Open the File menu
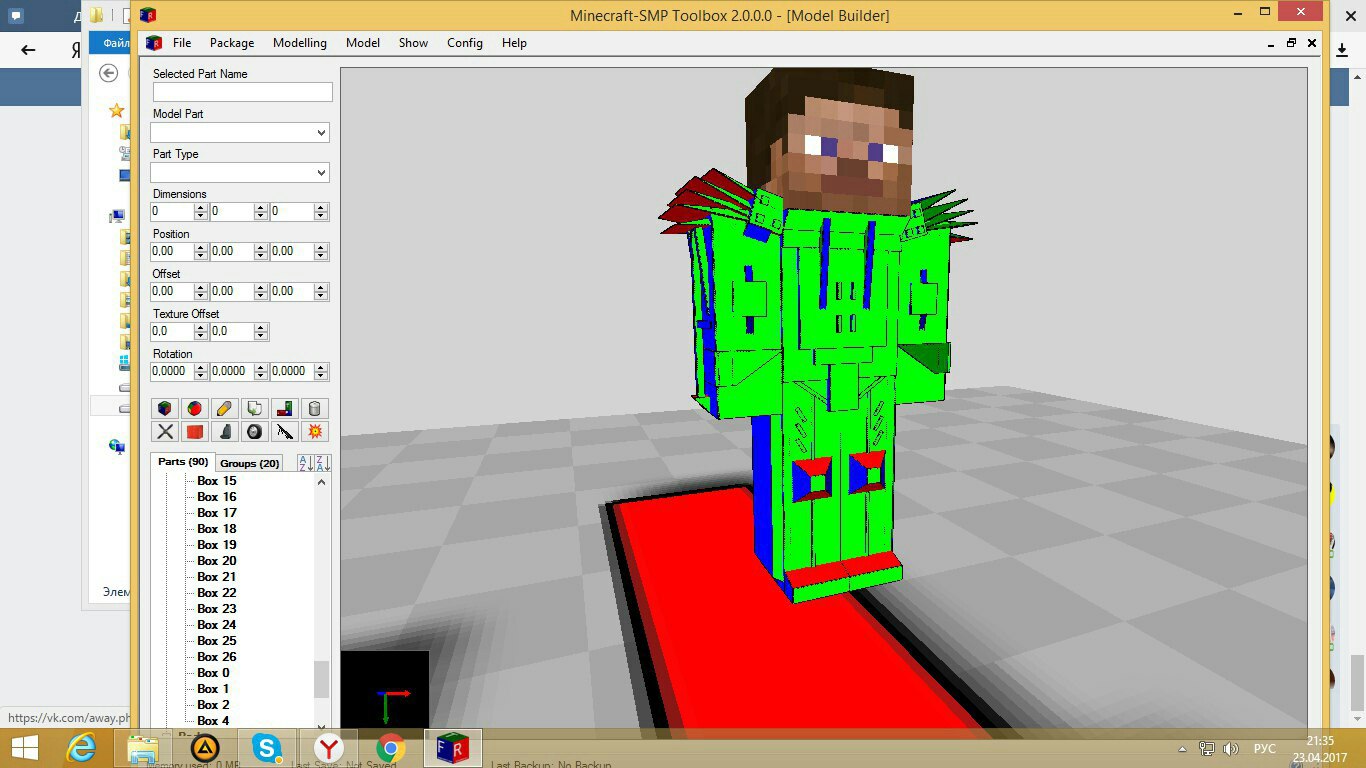This screenshot has height=768, width=1366. [x=182, y=43]
